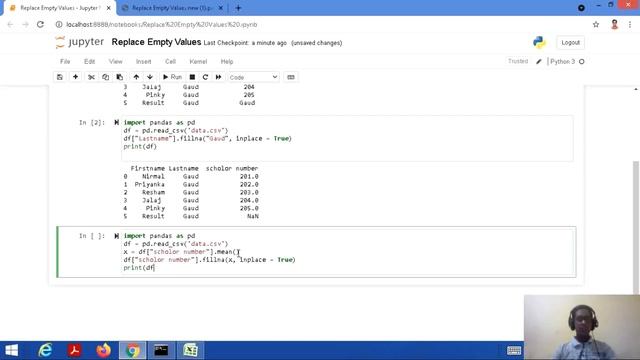Open the Kernel menu
The image size is (640, 360).
[x=198, y=62]
